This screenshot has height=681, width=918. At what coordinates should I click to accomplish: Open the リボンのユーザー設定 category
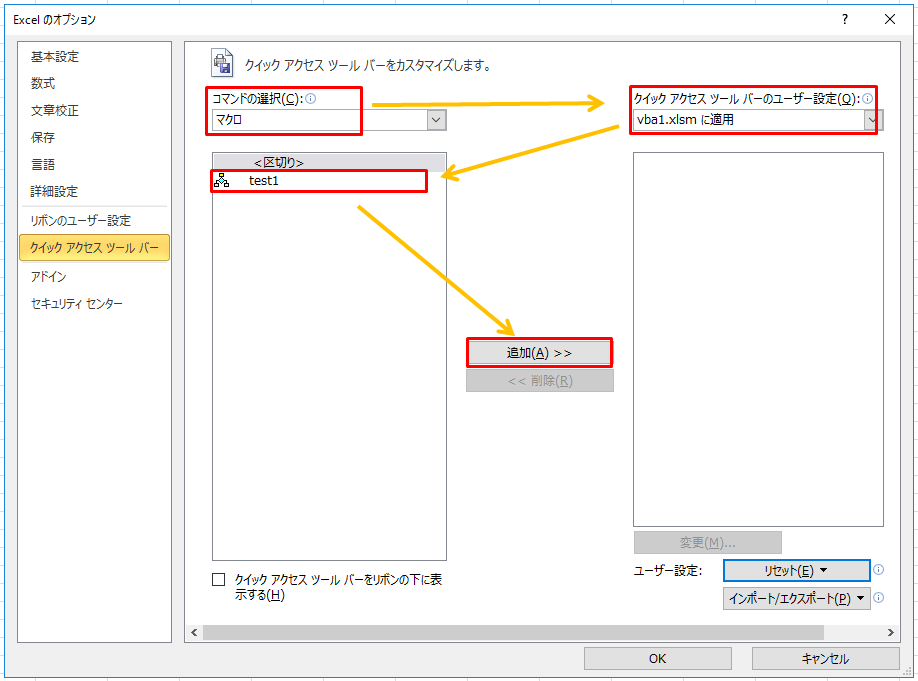(x=94, y=221)
